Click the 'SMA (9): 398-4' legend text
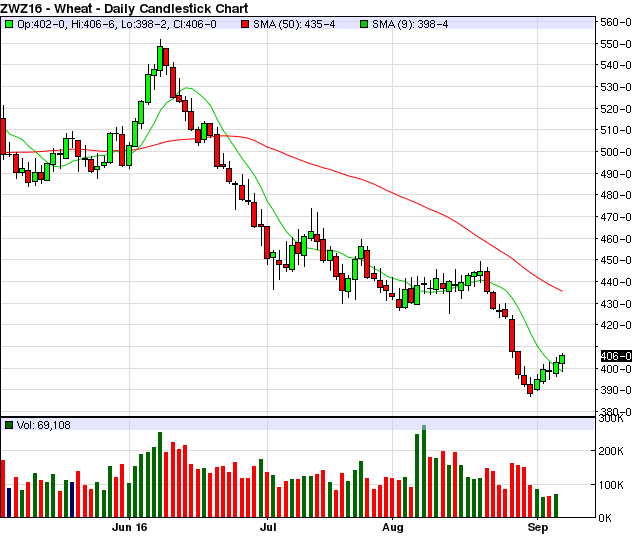Viewport: 640px width, 536px height. coord(410,24)
